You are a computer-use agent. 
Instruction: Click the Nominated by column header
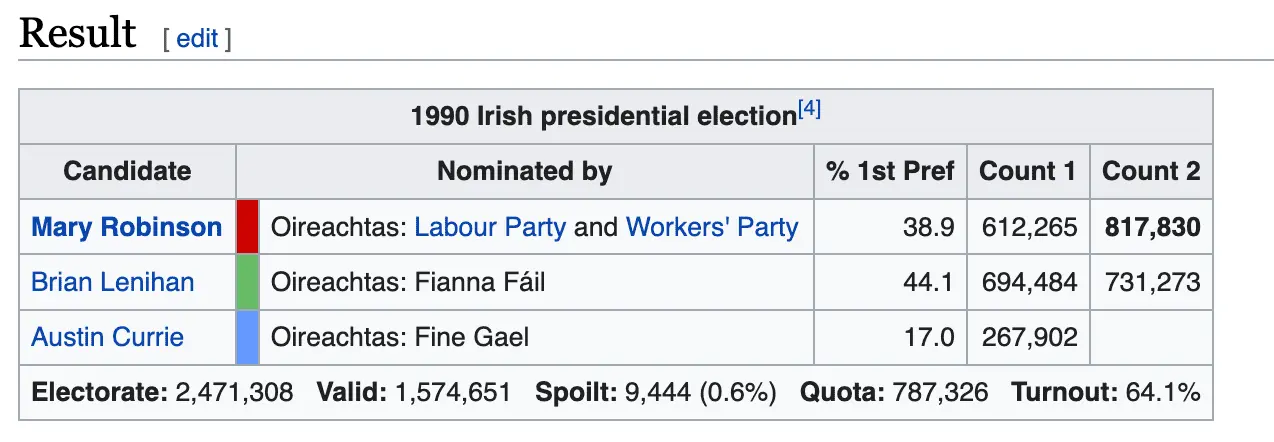click(x=524, y=171)
